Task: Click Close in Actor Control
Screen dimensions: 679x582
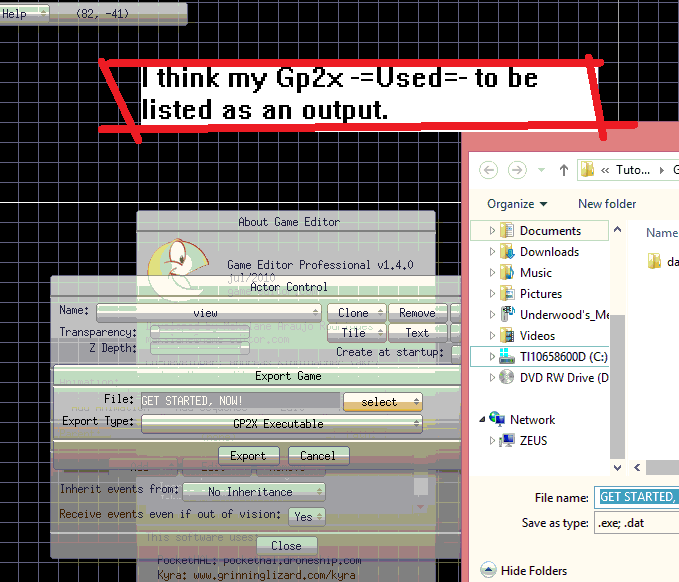Action: pyautogui.click(x=287, y=546)
